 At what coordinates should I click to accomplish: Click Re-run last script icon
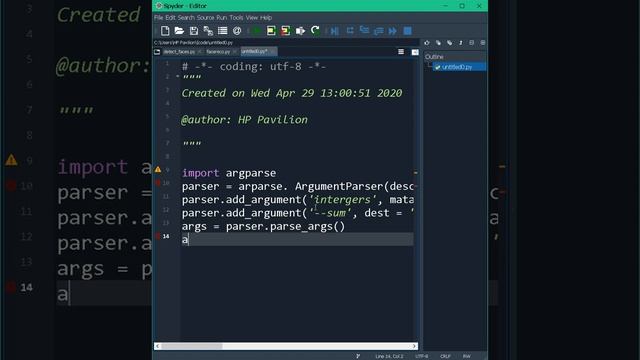point(315,31)
